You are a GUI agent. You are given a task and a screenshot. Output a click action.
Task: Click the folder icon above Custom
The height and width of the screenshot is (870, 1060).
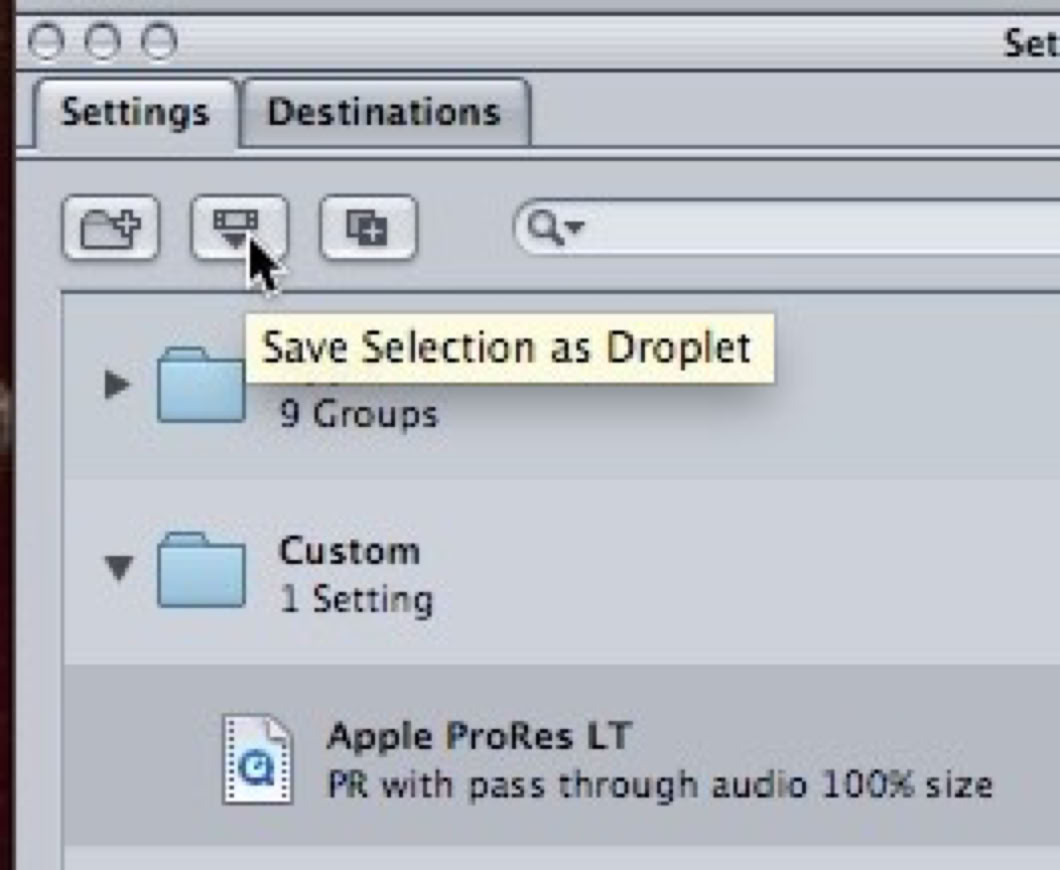click(x=200, y=385)
